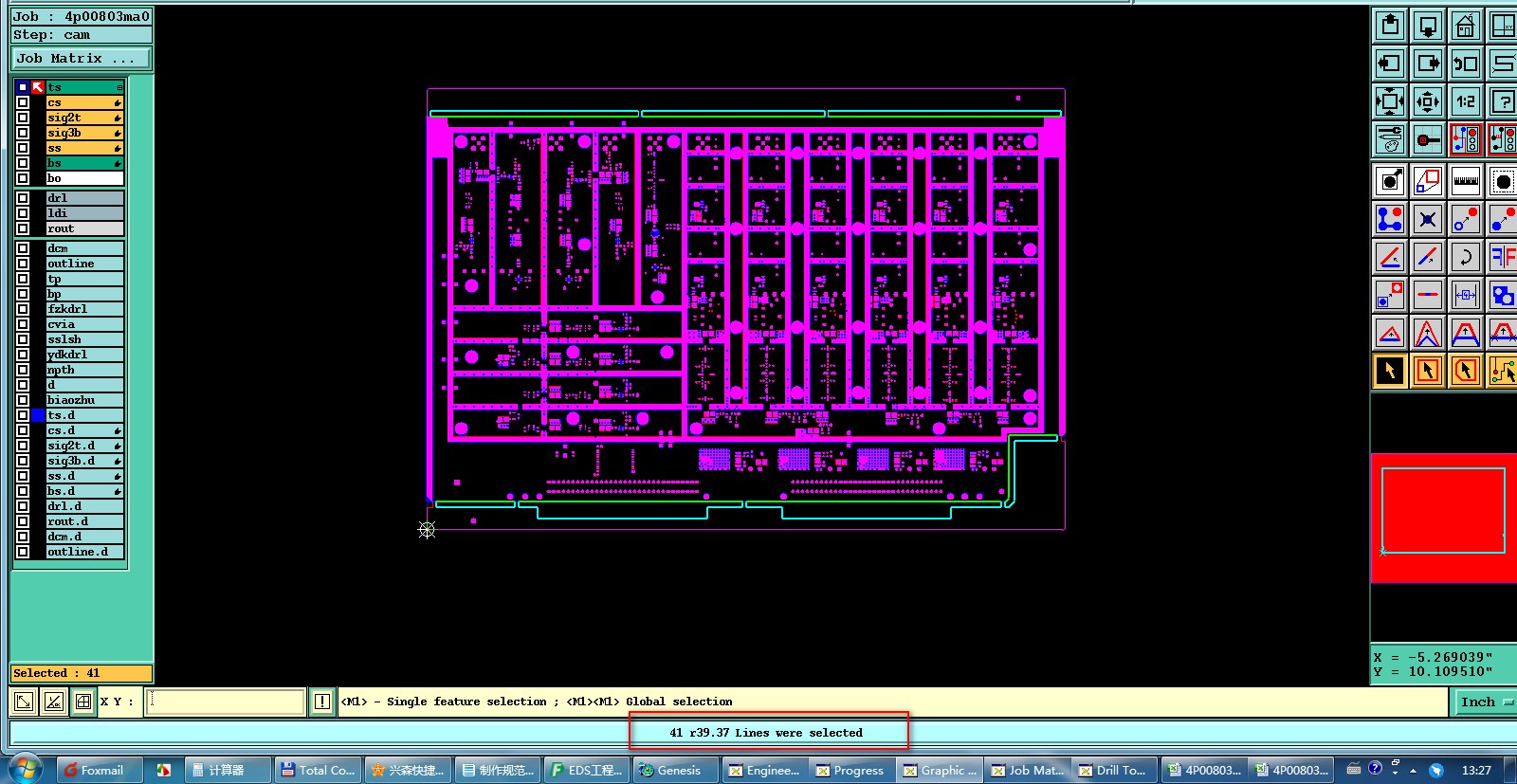Toggle the checkbox for layer cs
The height and width of the screenshot is (784, 1517).
(23, 102)
